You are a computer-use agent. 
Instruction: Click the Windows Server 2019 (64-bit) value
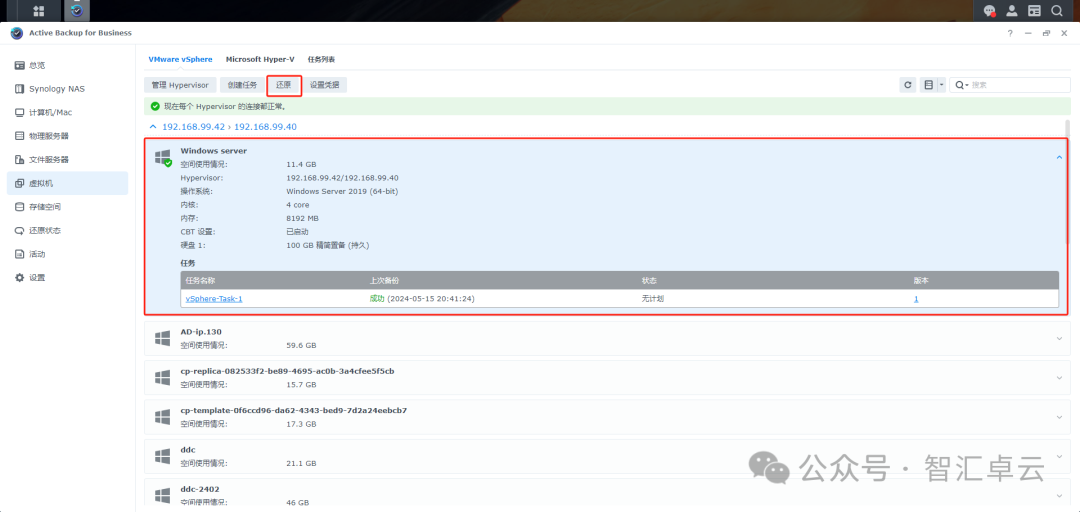342,191
